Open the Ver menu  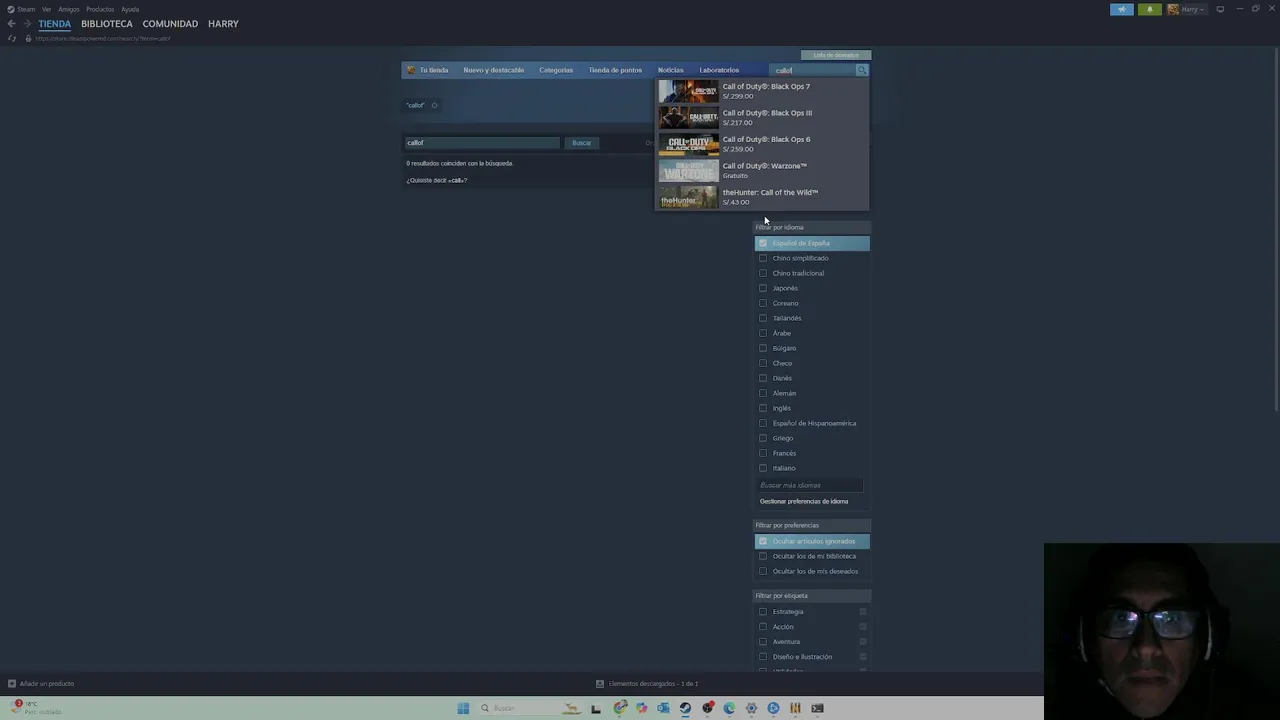coord(46,9)
